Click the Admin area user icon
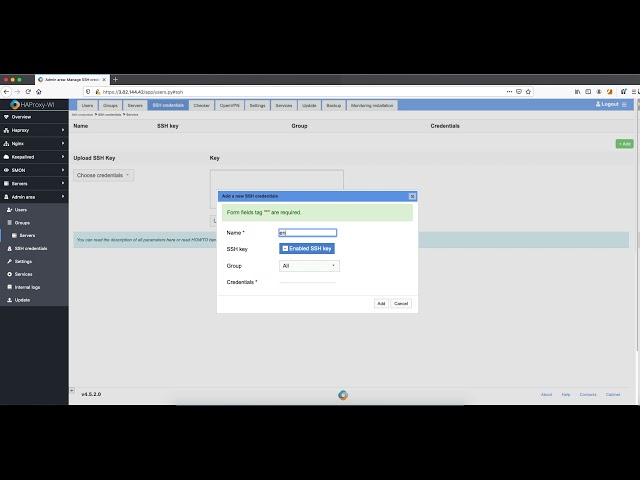The width and height of the screenshot is (640, 480). 6,197
